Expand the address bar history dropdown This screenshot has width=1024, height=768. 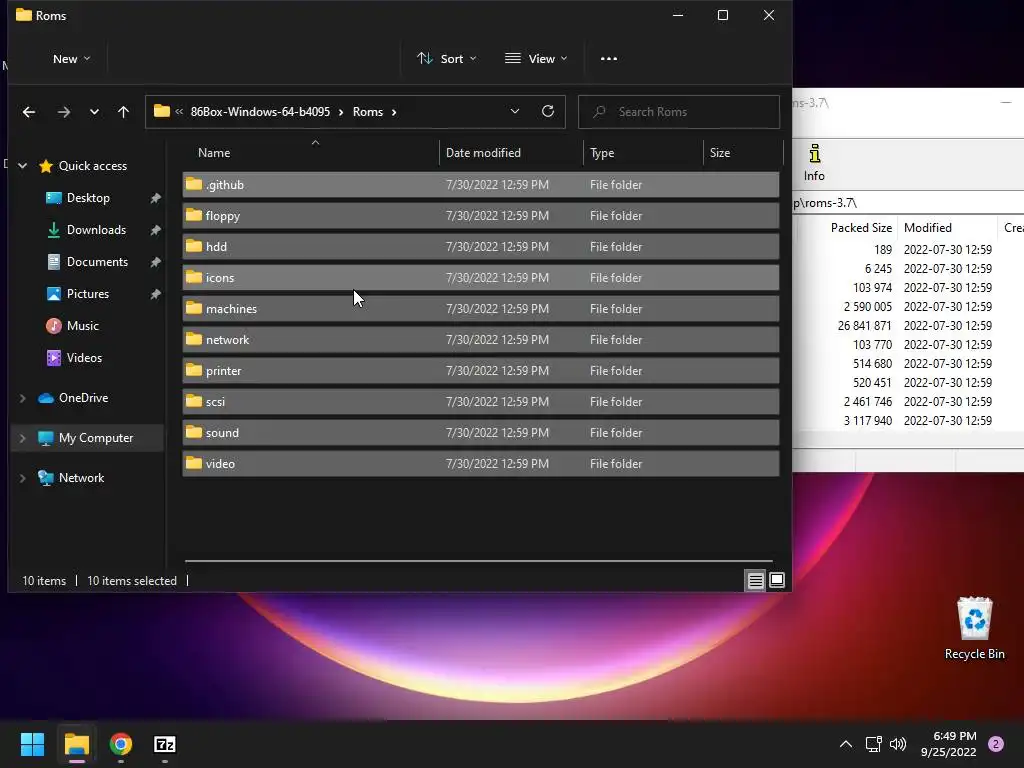pyautogui.click(x=515, y=111)
